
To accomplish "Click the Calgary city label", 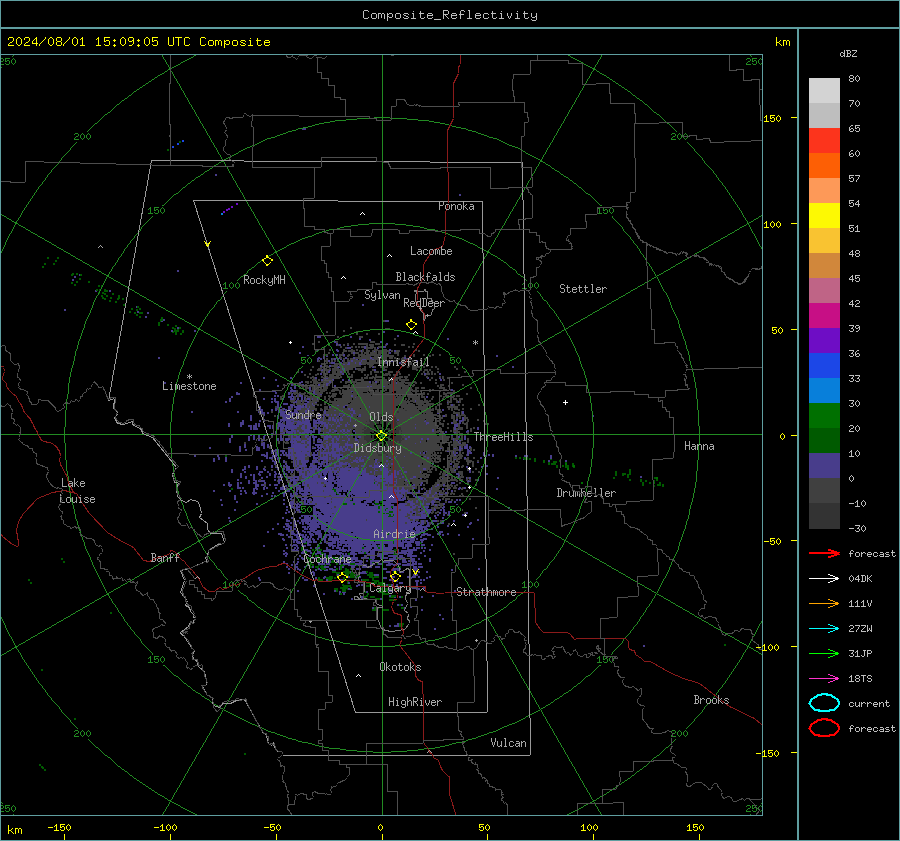I will 390,588.
